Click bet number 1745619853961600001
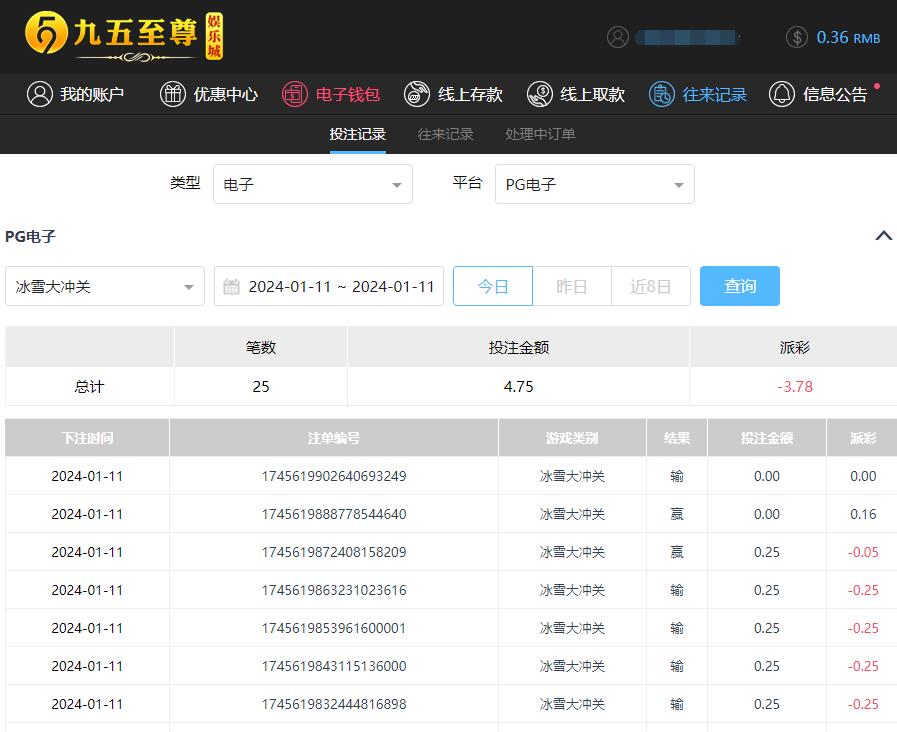 pyautogui.click(x=334, y=628)
